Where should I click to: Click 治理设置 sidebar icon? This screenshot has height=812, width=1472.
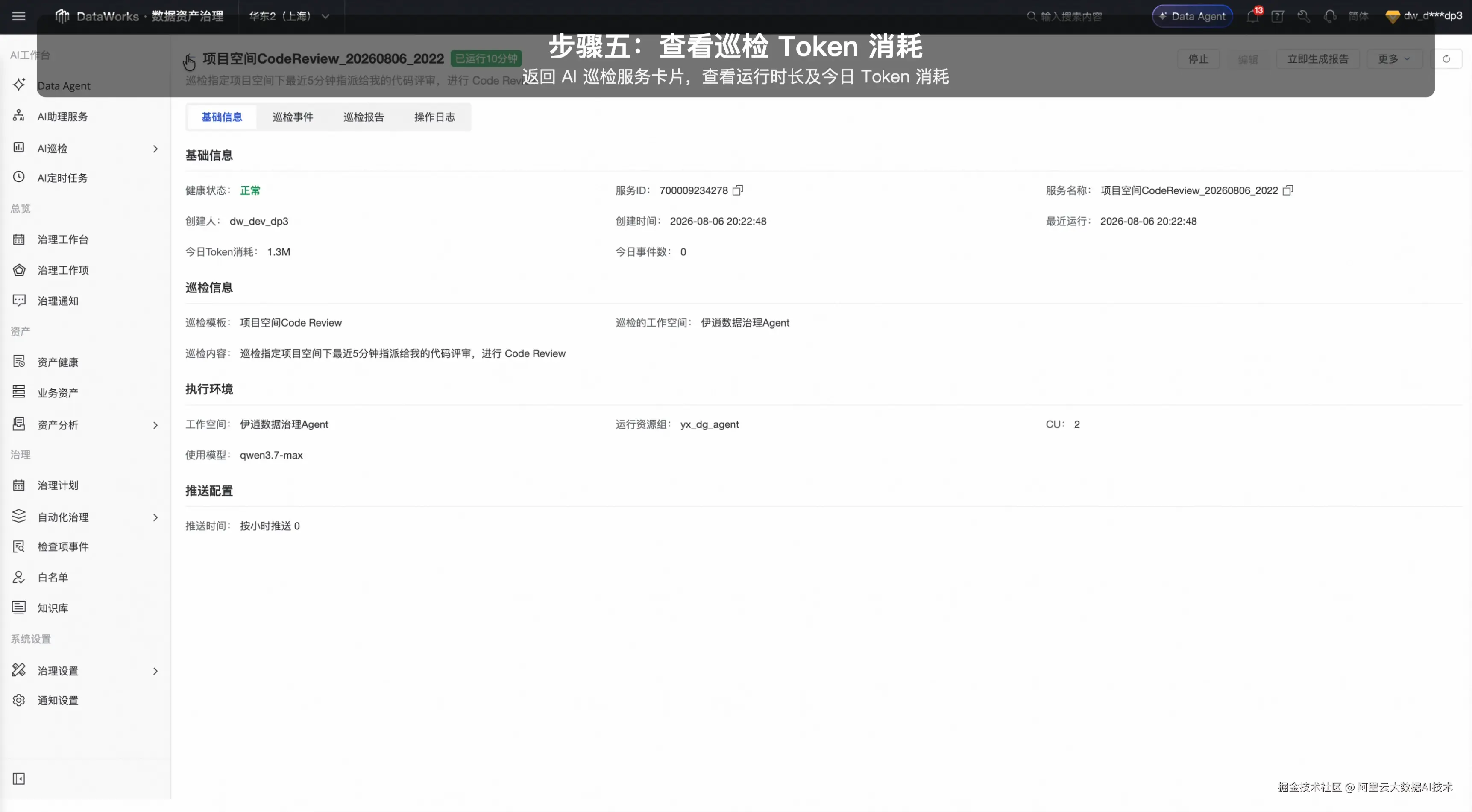[x=19, y=670]
